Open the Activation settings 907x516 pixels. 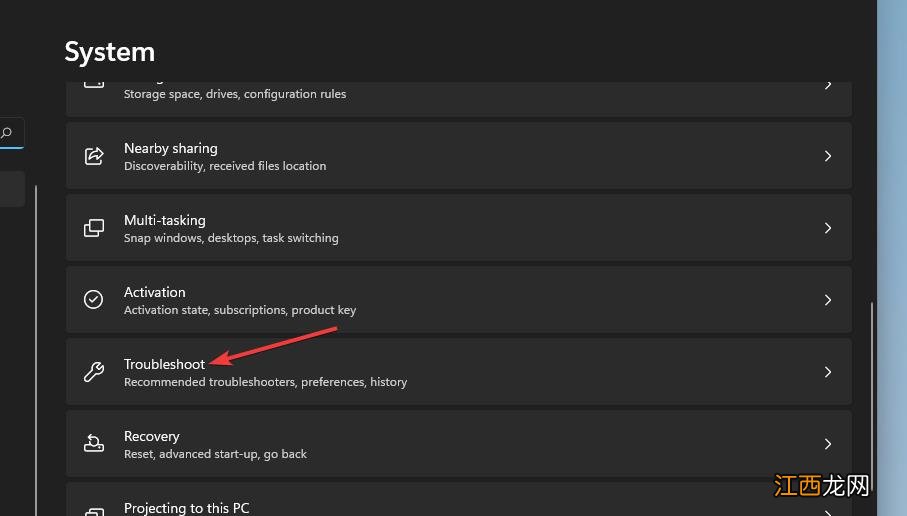(459, 300)
